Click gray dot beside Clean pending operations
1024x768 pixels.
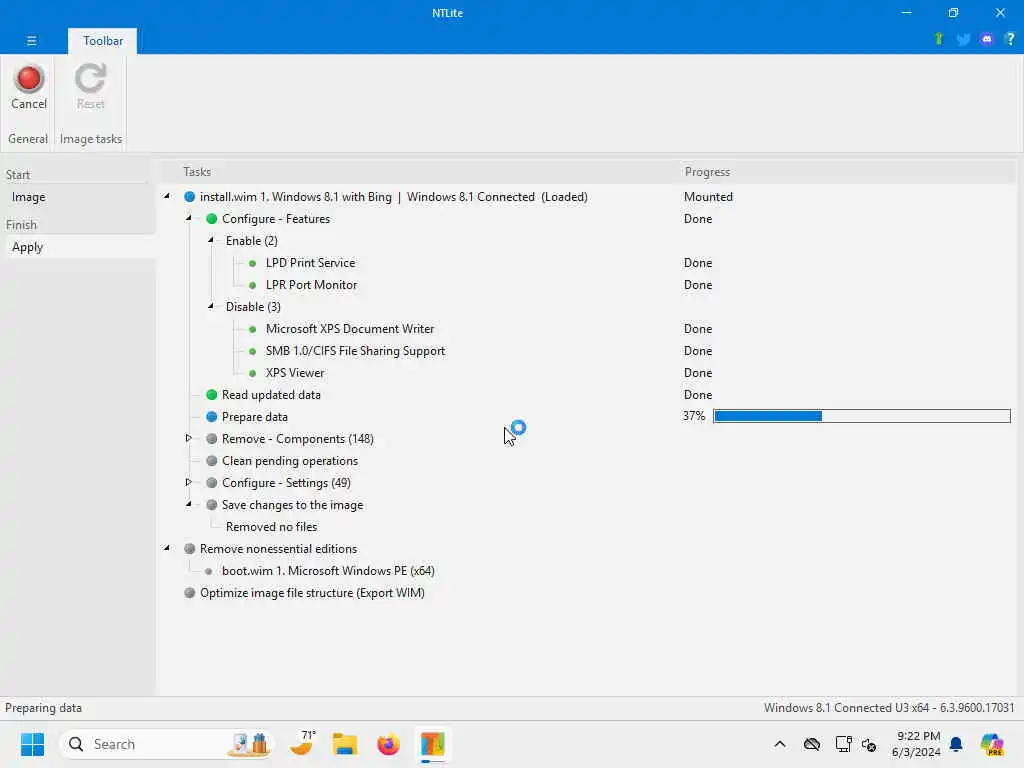tap(212, 460)
